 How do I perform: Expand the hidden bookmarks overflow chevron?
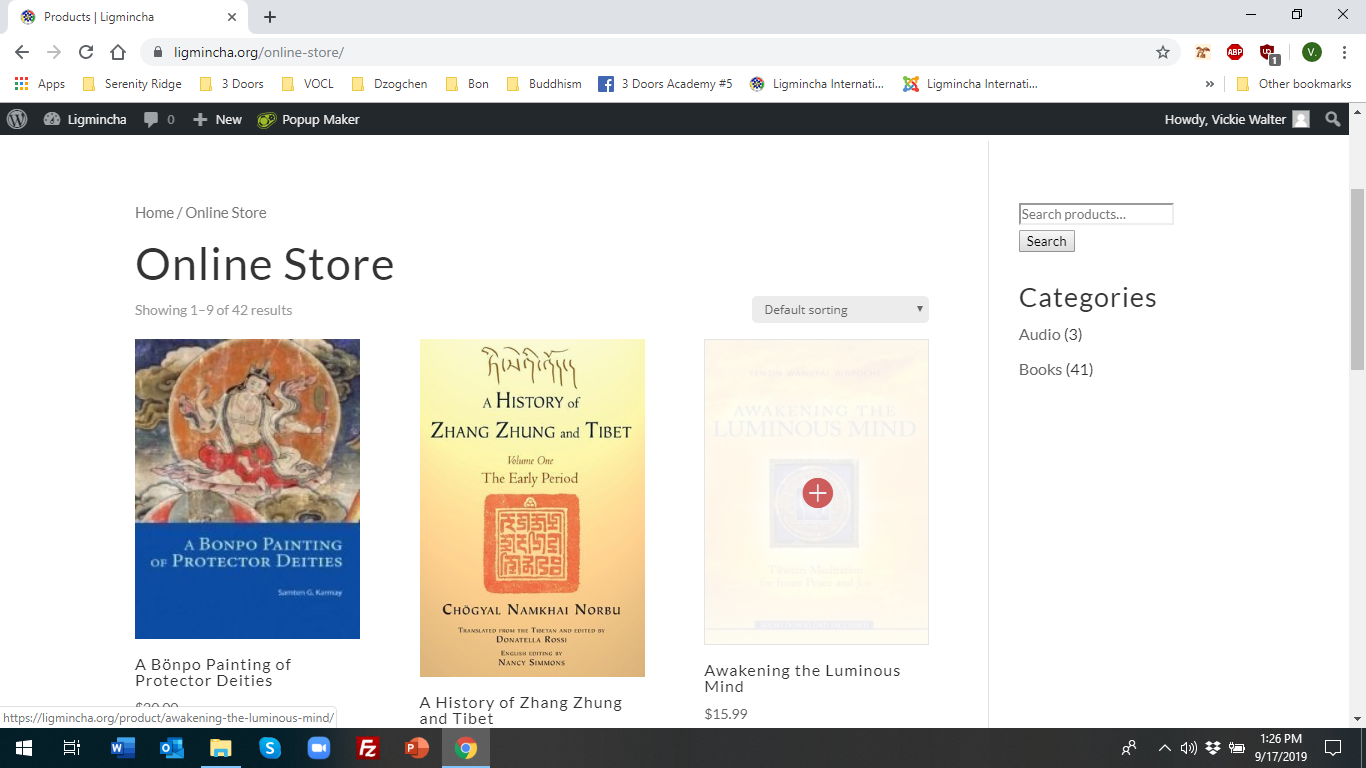tap(1210, 84)
